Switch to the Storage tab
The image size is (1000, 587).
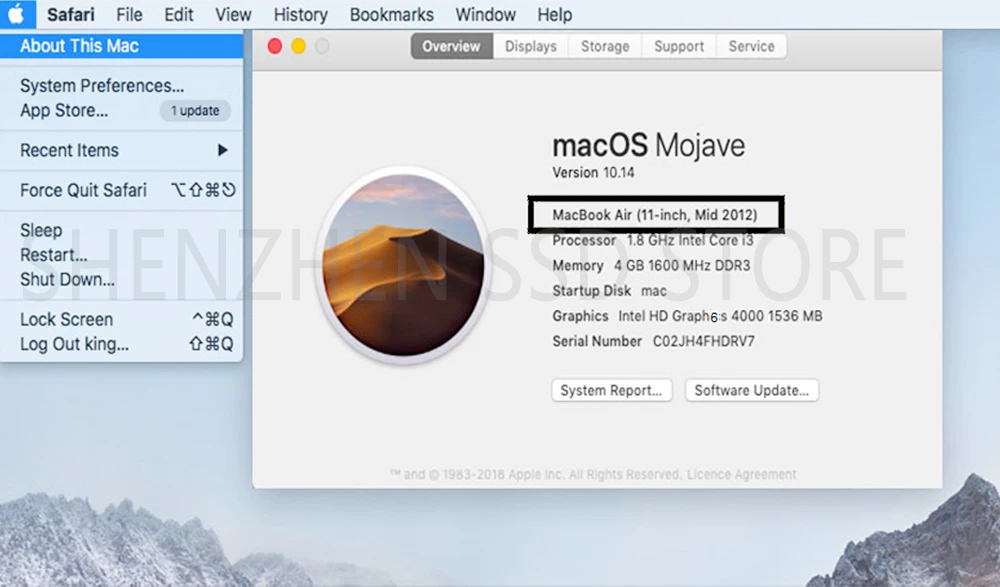point(605,47)
